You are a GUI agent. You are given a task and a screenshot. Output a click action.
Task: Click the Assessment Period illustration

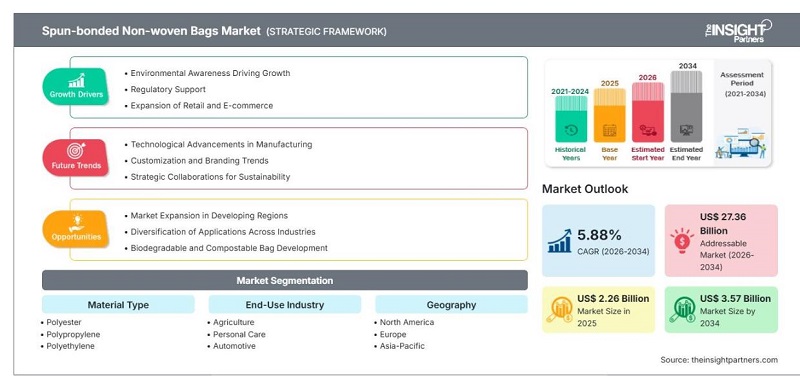(741, 143)
